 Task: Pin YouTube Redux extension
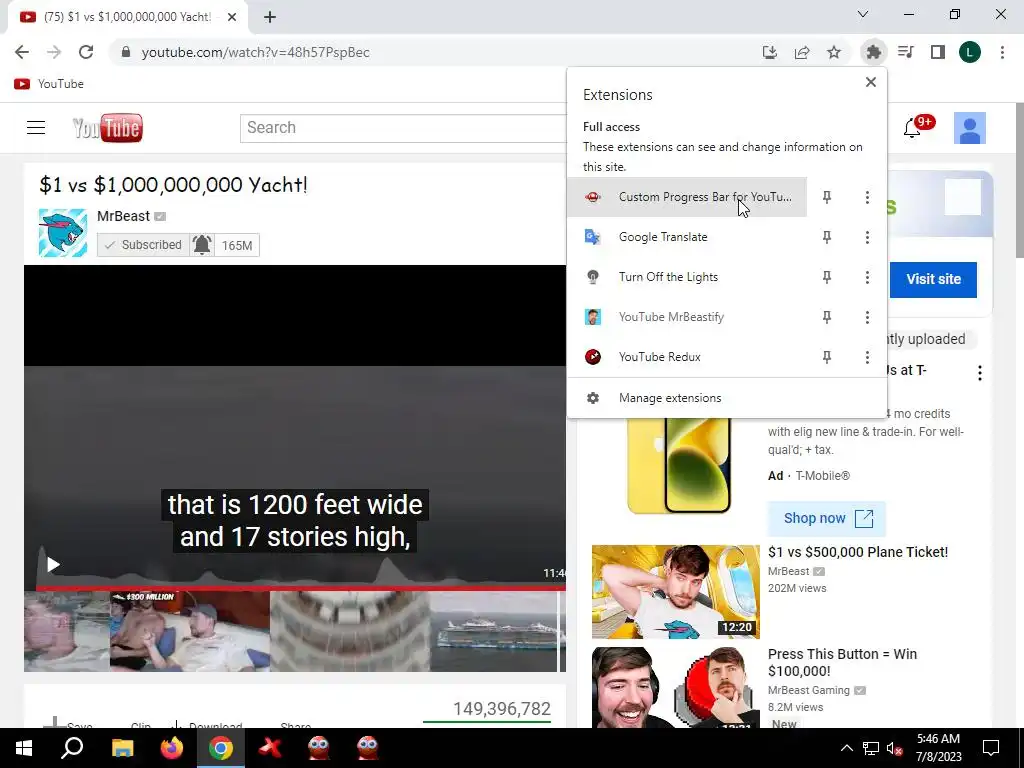tap(827, 357)
